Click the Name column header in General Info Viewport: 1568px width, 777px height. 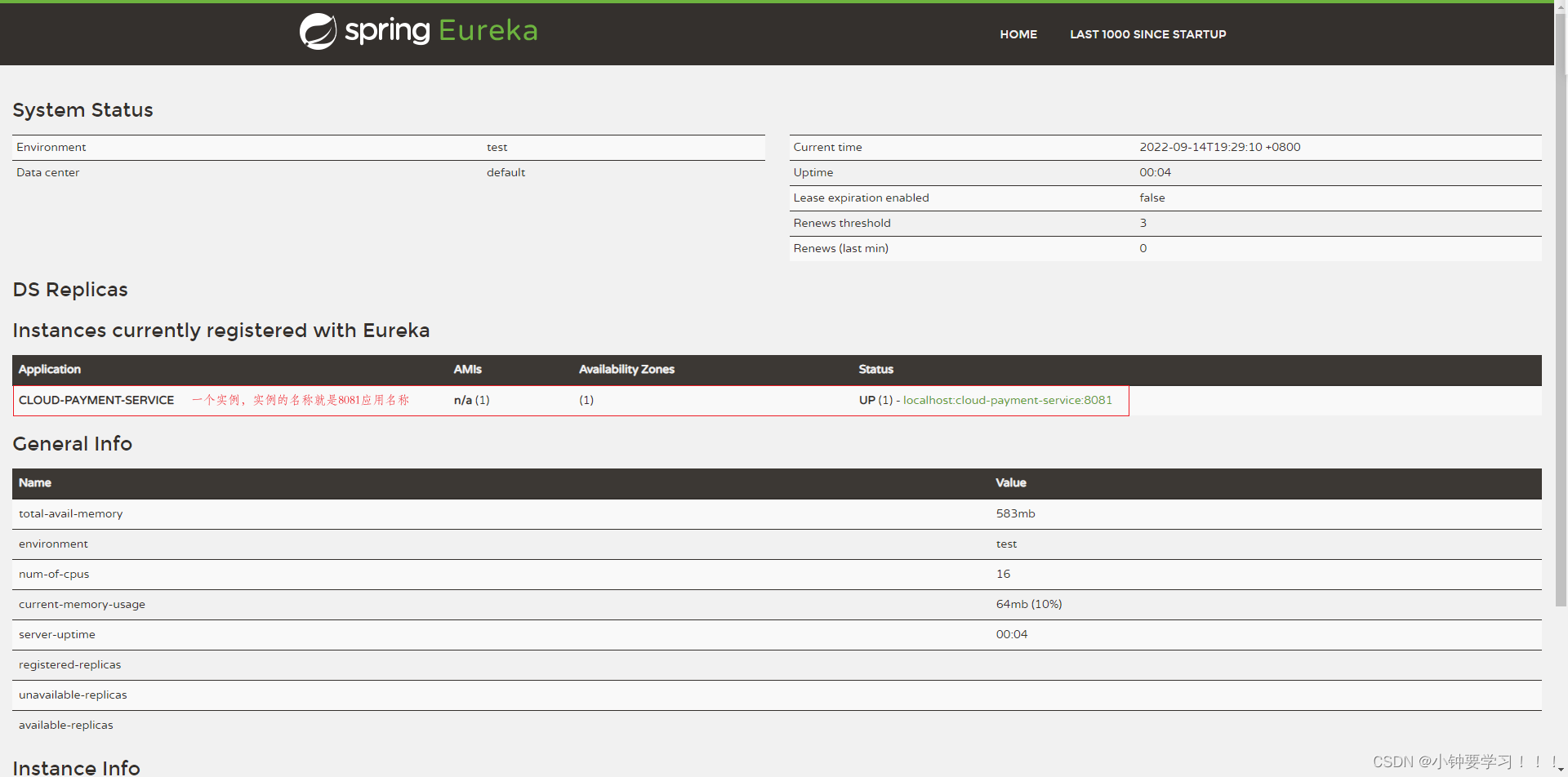[34, 482]
